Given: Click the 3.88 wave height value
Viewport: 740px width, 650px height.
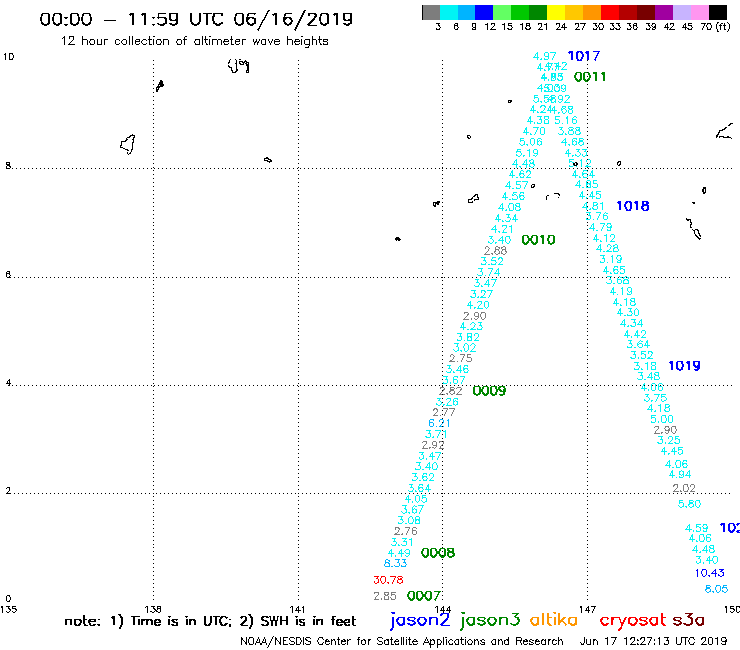Looking at the screenshot, I should [x=569, y=131].
